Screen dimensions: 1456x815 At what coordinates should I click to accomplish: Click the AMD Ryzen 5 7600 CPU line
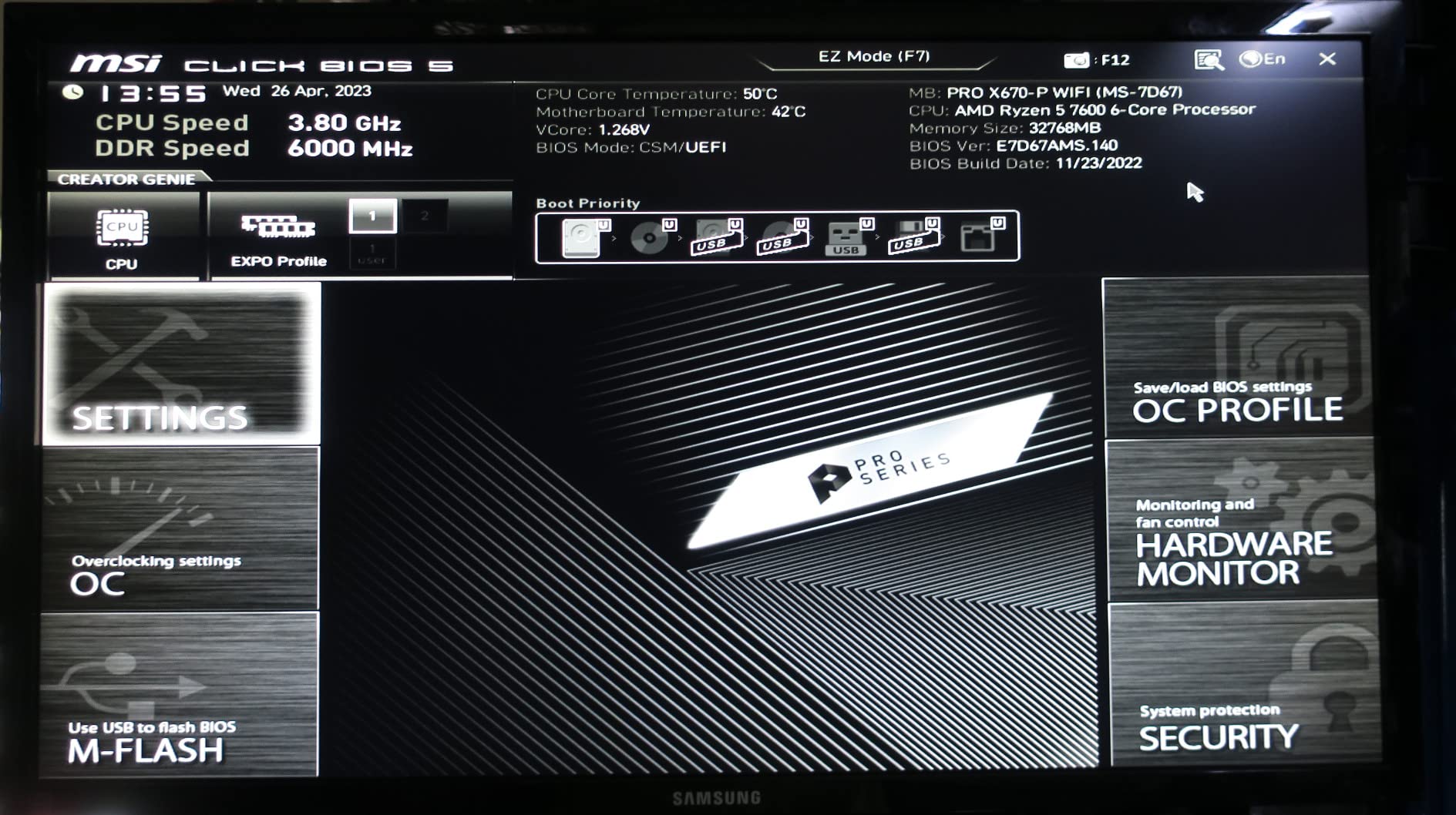click(x=1082, y=110)
